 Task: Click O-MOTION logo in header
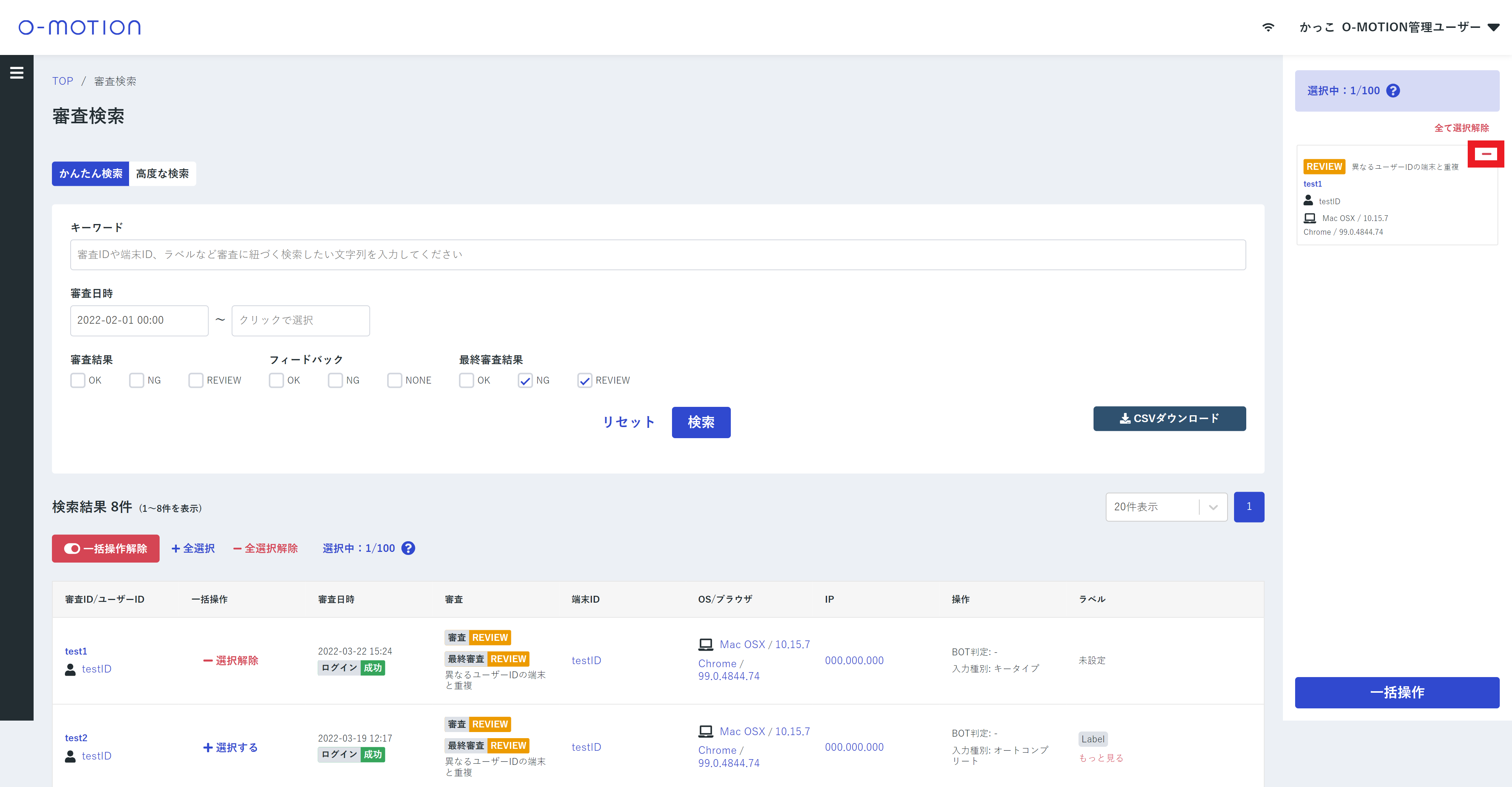79,27
